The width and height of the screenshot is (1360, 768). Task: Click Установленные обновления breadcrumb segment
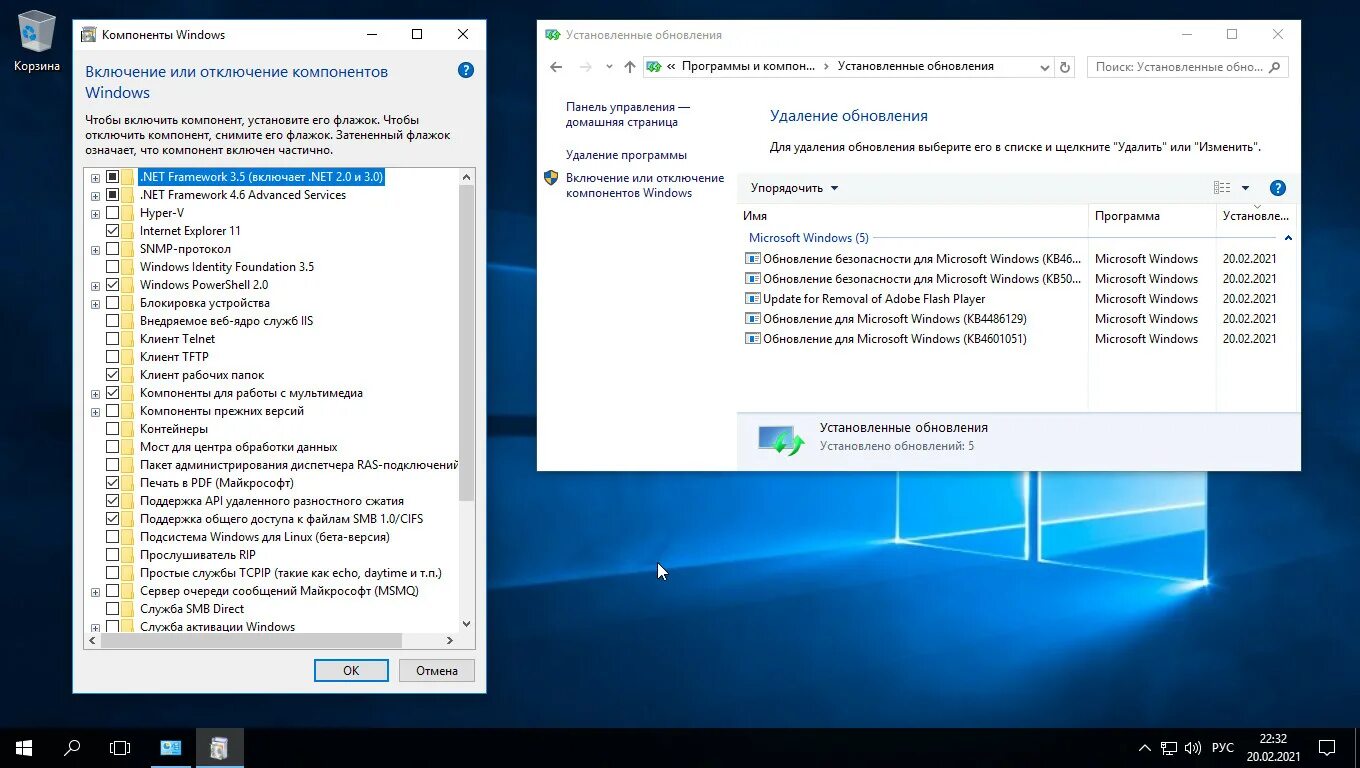click(916, 67)
